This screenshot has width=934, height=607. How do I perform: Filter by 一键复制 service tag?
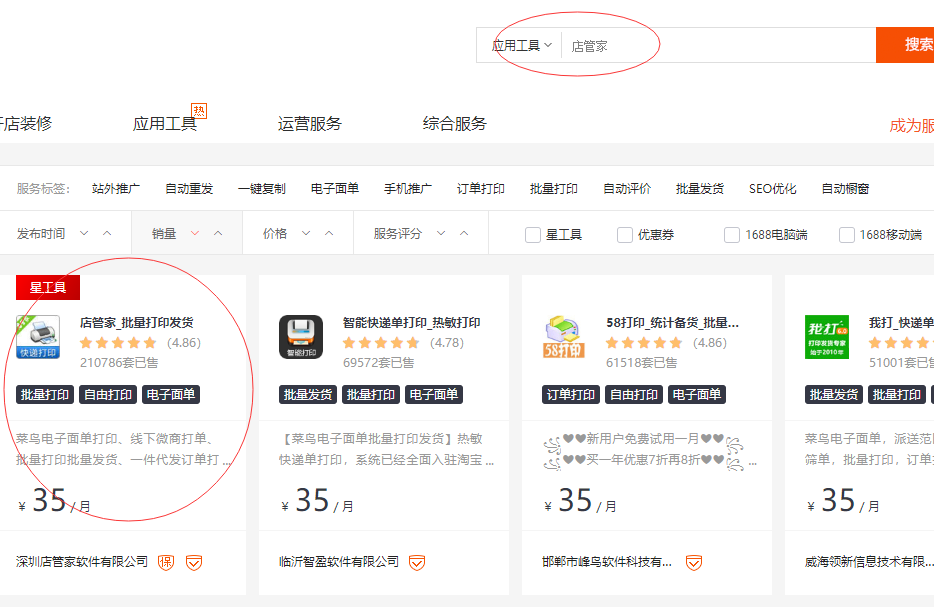(x=261, y=189)
